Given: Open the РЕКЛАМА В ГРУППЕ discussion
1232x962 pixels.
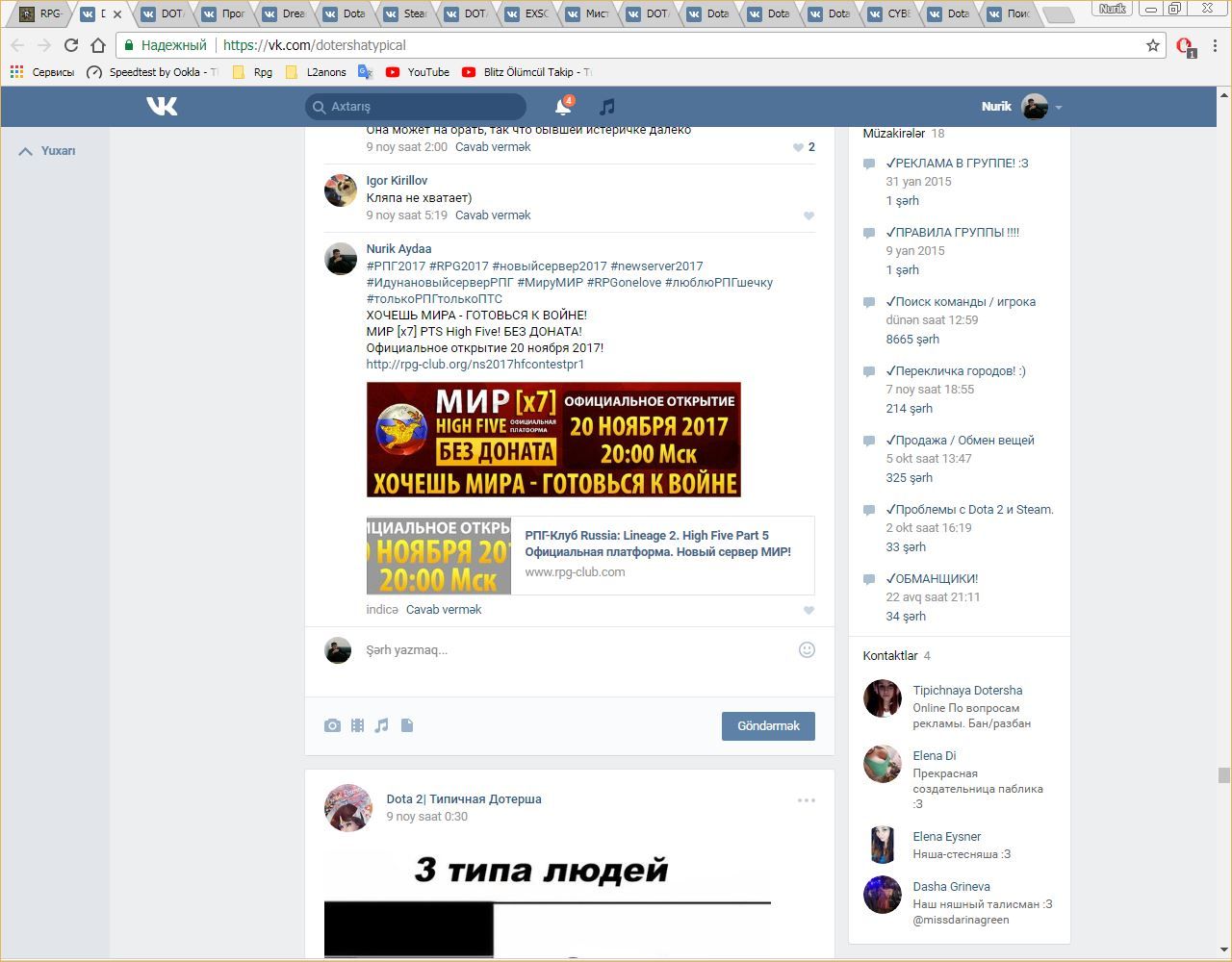Looking at the screenshot, I should [x=957, y=164].
